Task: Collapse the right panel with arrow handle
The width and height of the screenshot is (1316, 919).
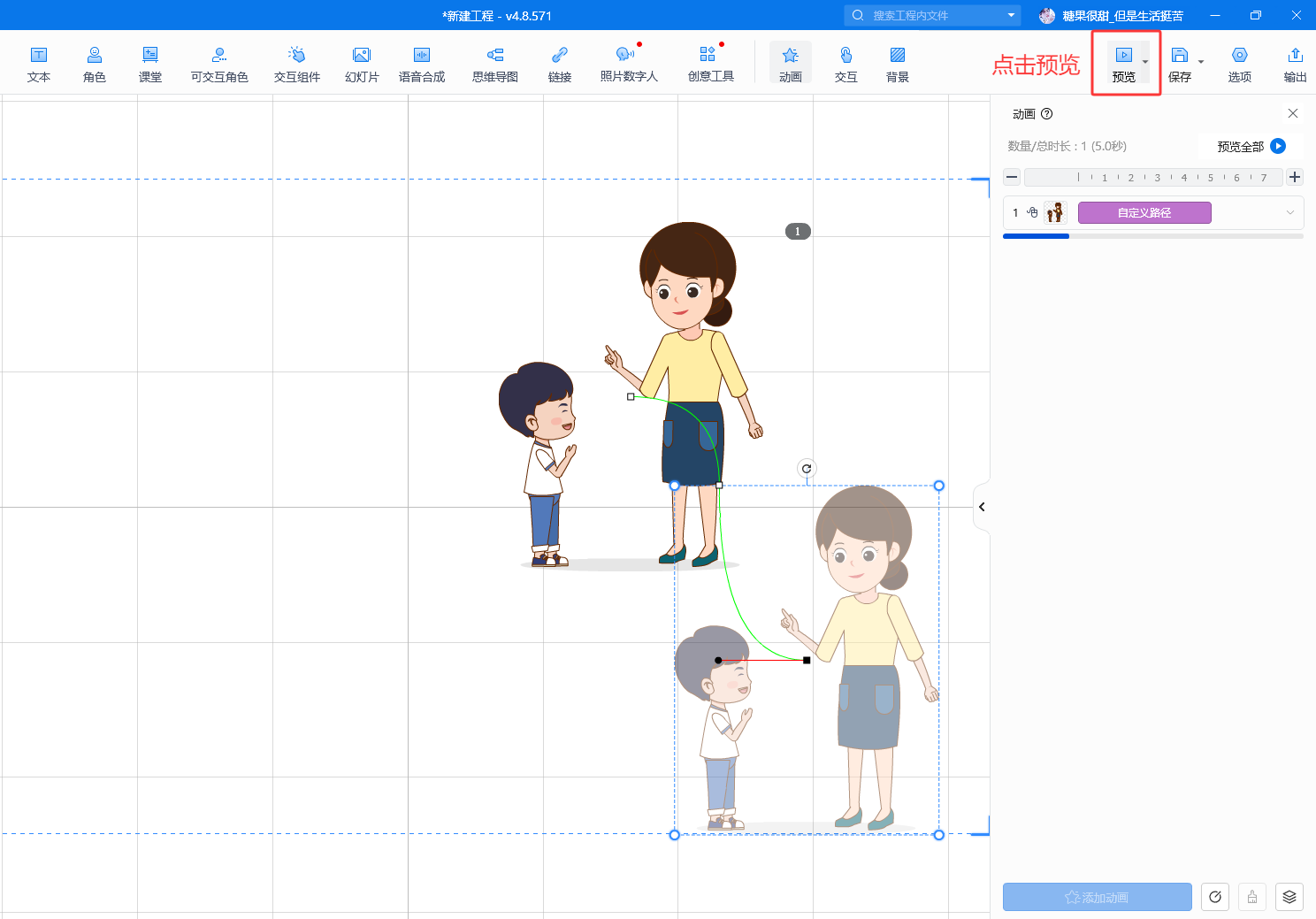Action: [982, 507]
